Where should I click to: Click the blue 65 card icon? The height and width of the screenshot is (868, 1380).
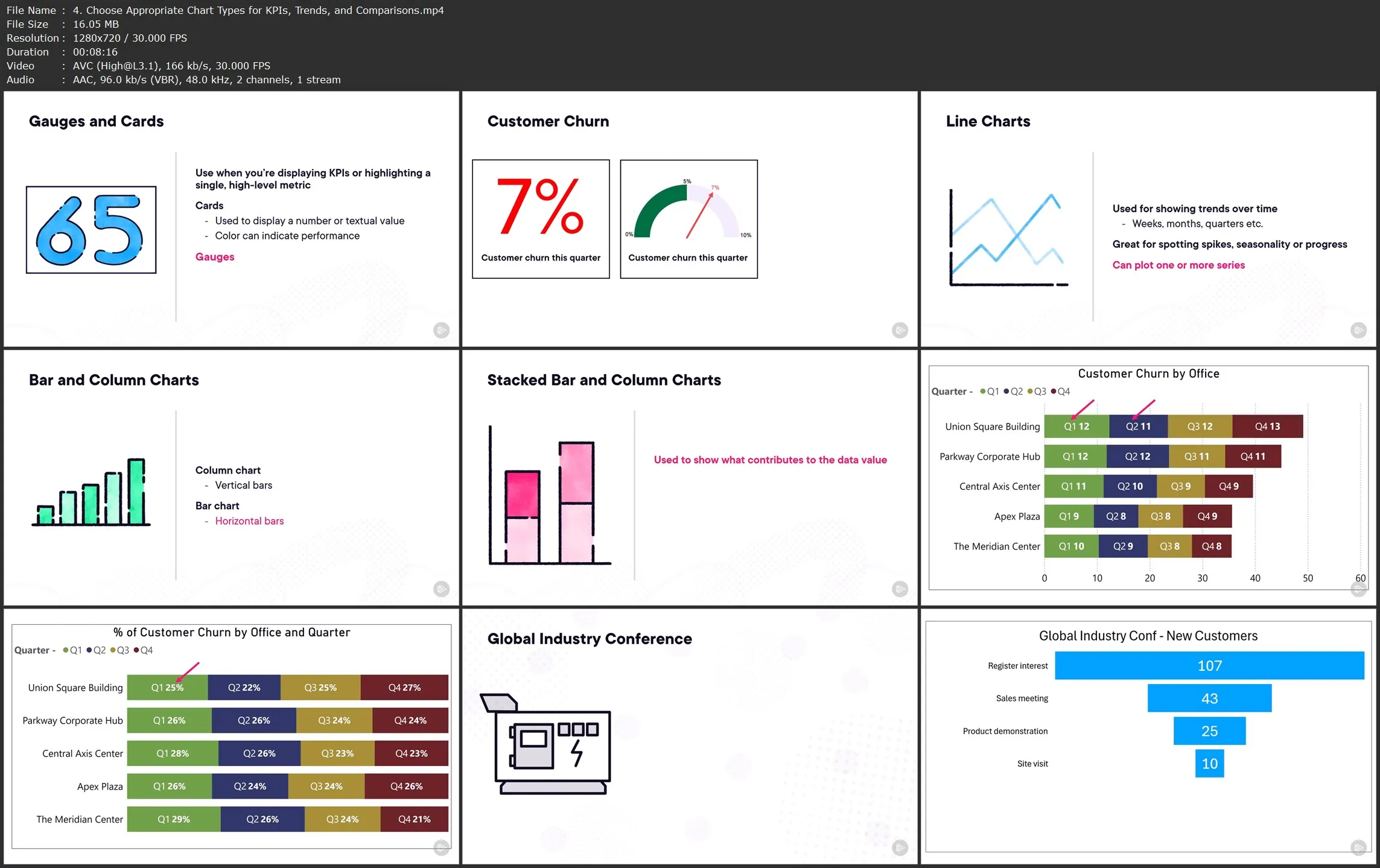click(x=91, y=230)
